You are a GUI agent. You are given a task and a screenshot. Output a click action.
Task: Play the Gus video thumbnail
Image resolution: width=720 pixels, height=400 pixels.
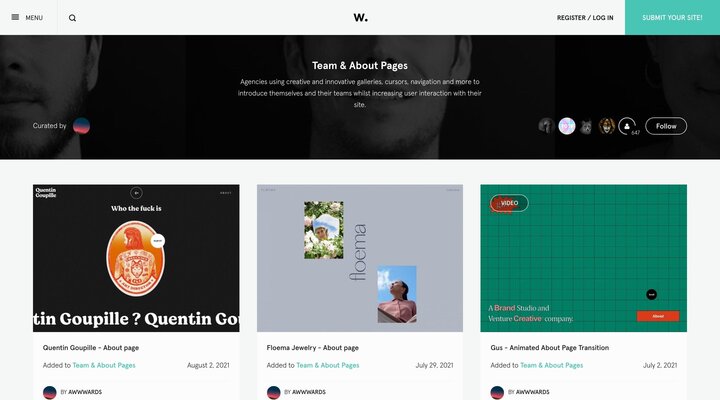[584, 258]
